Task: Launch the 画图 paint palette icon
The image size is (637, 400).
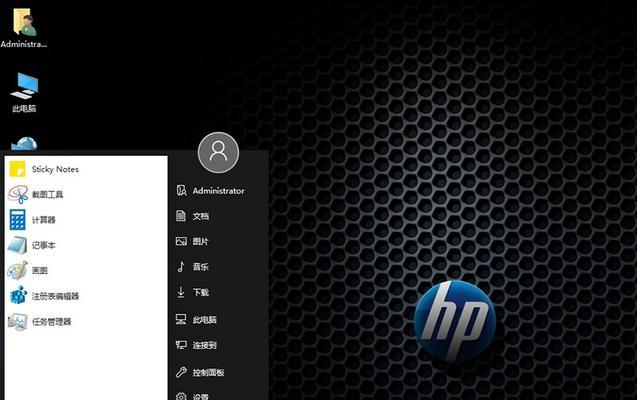Action: [17, 270]
